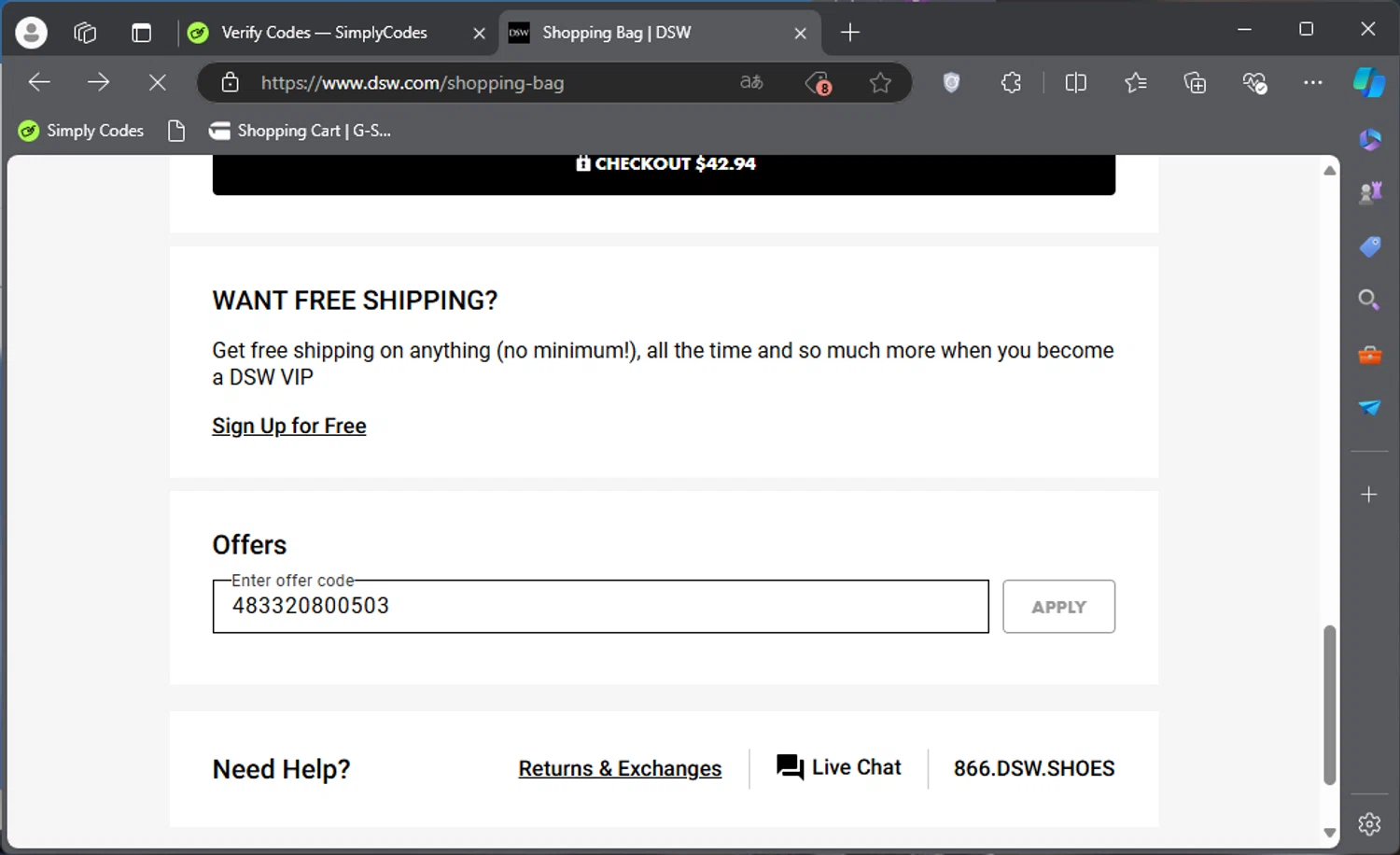Open the Favorites list icon
Image resolution: width=1400 pixels, height=855 pixels.
point(1135,82)
